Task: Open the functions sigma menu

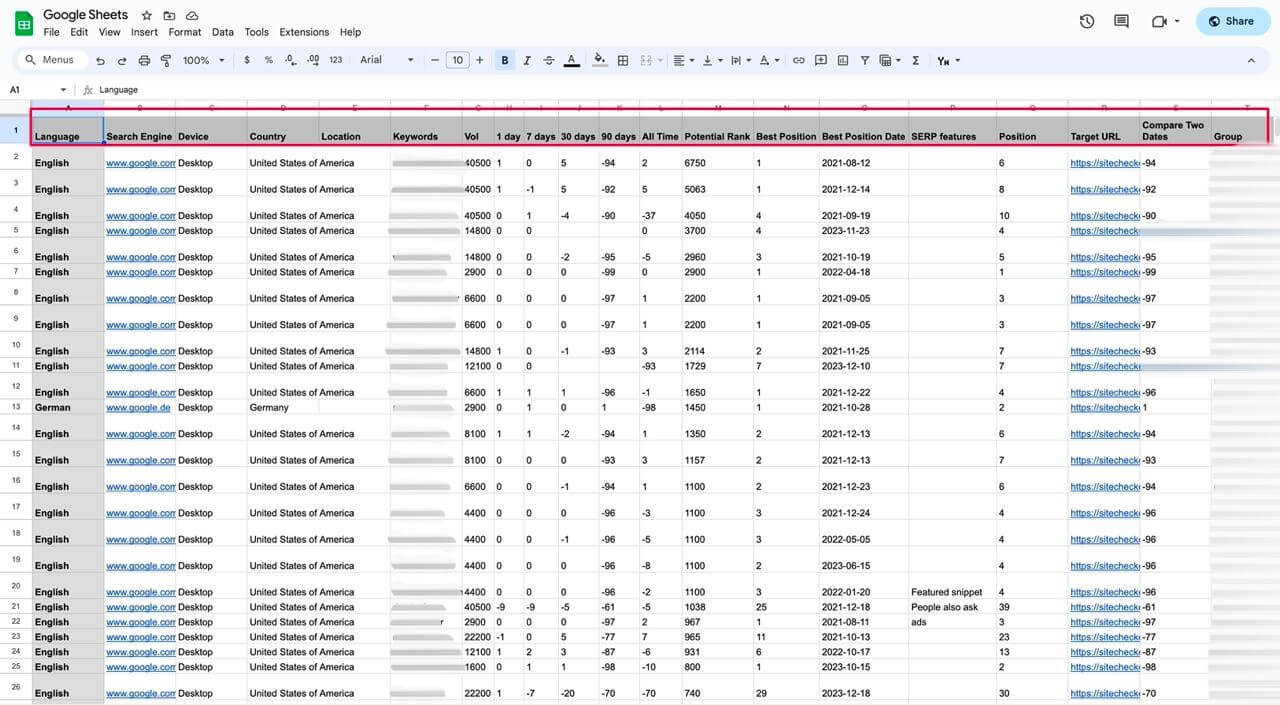Action: click(x=915, y=60)
